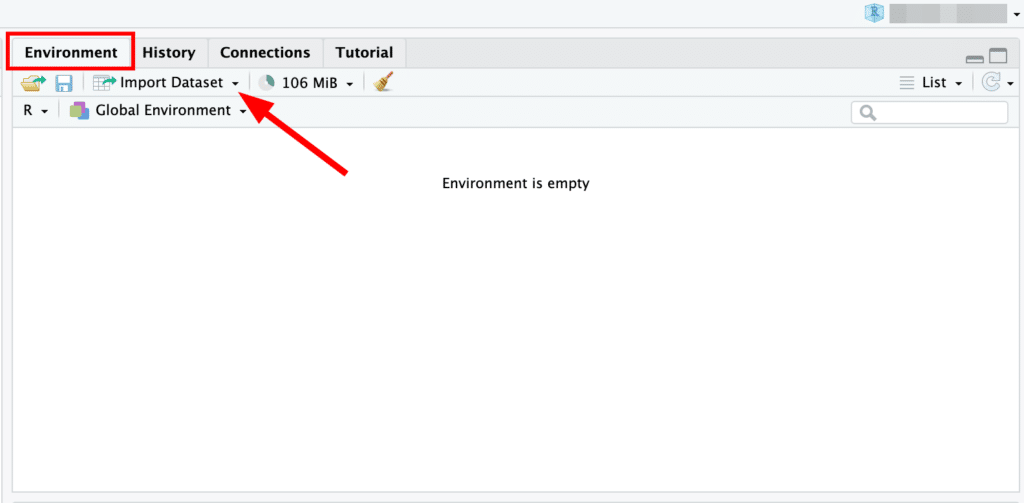
Task: Click the 106 MiB memory usage label
Action: pyautogui.click(x=309, y=83)
